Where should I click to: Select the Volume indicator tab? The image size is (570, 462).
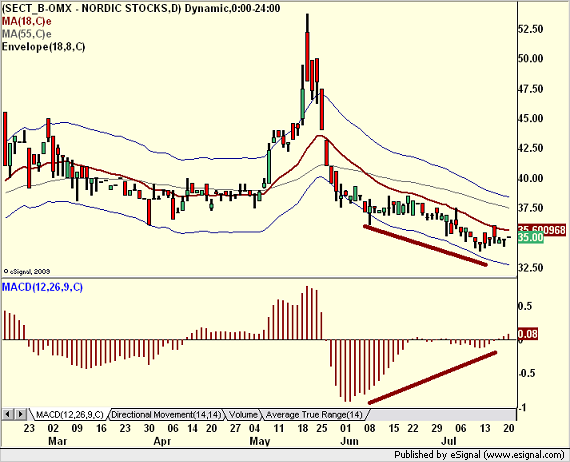pyautogui.click(x=243, y=414)
